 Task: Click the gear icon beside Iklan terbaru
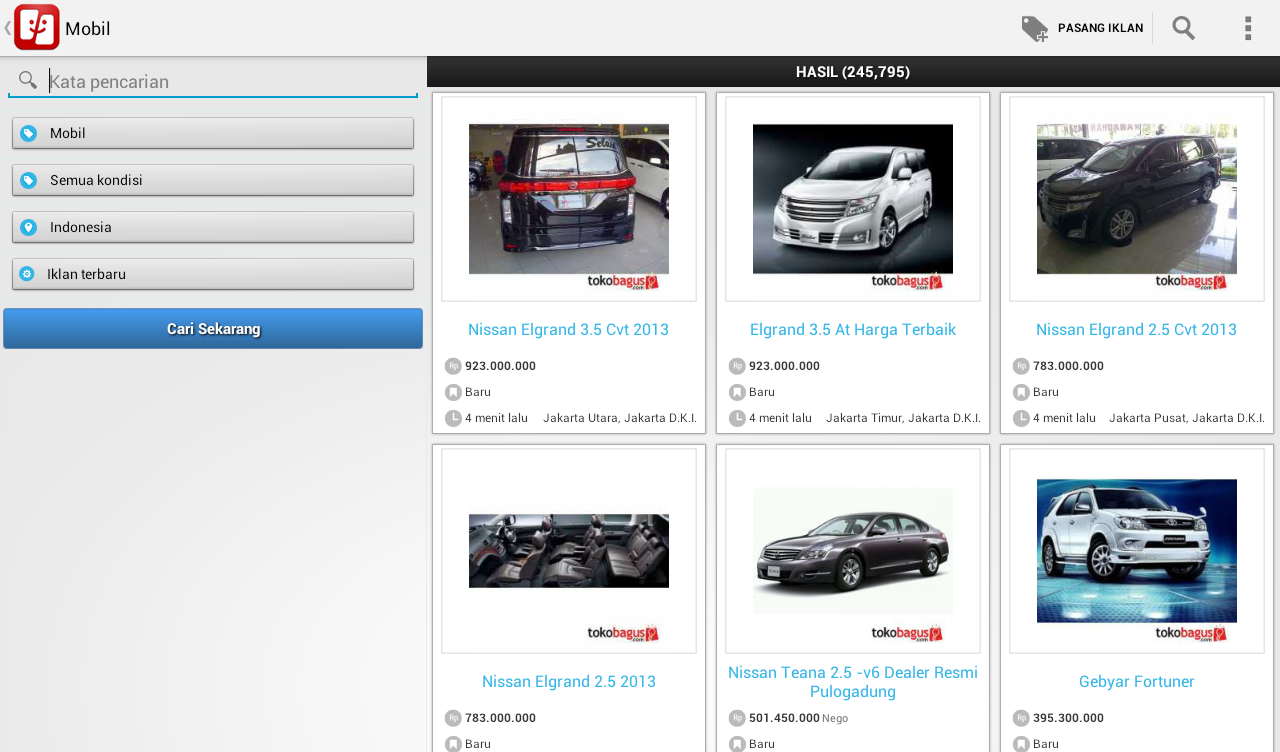click(26, 274)
